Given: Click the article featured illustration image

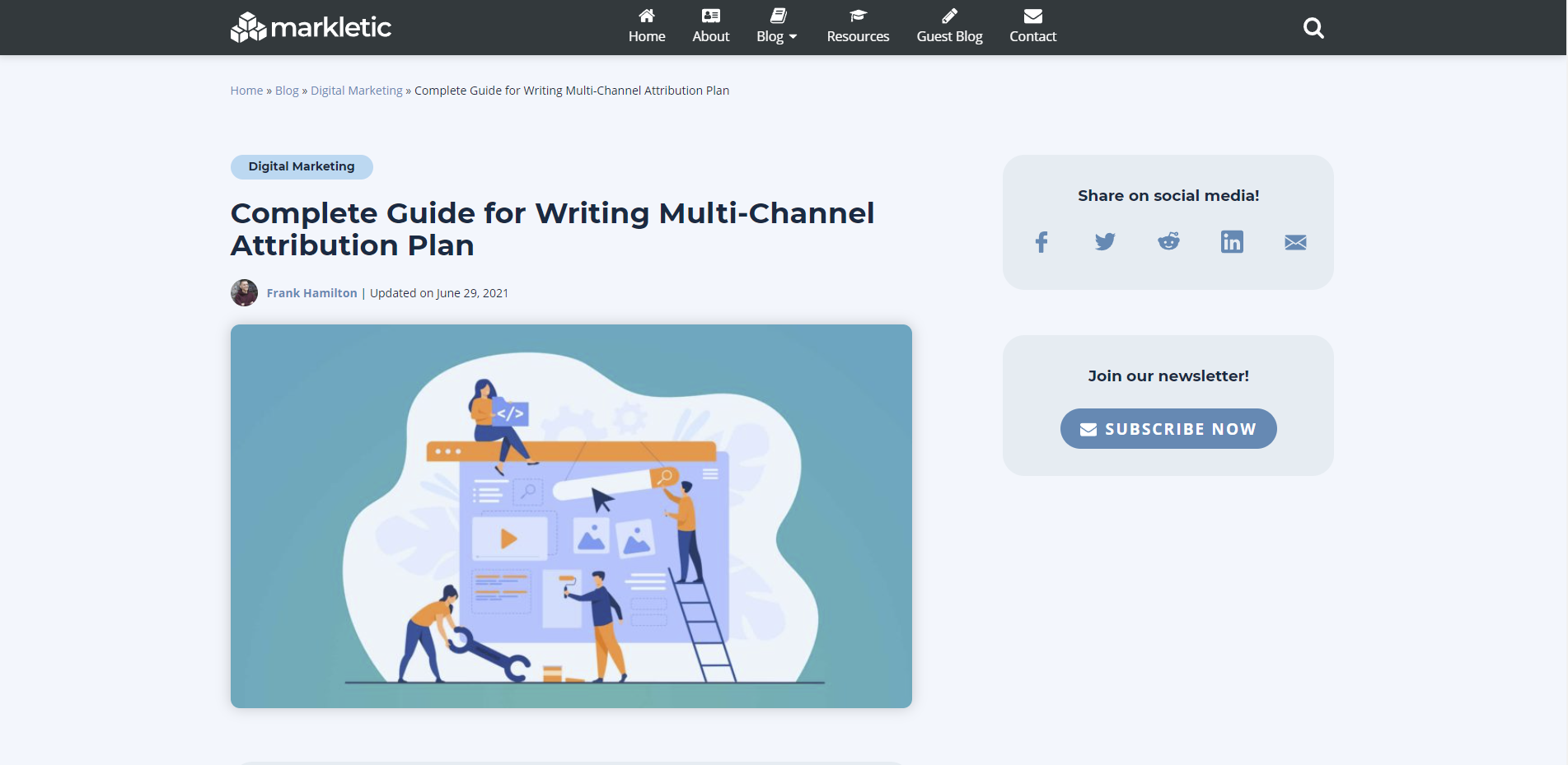Looking at the screenshot, I should [x=571, y=516].
